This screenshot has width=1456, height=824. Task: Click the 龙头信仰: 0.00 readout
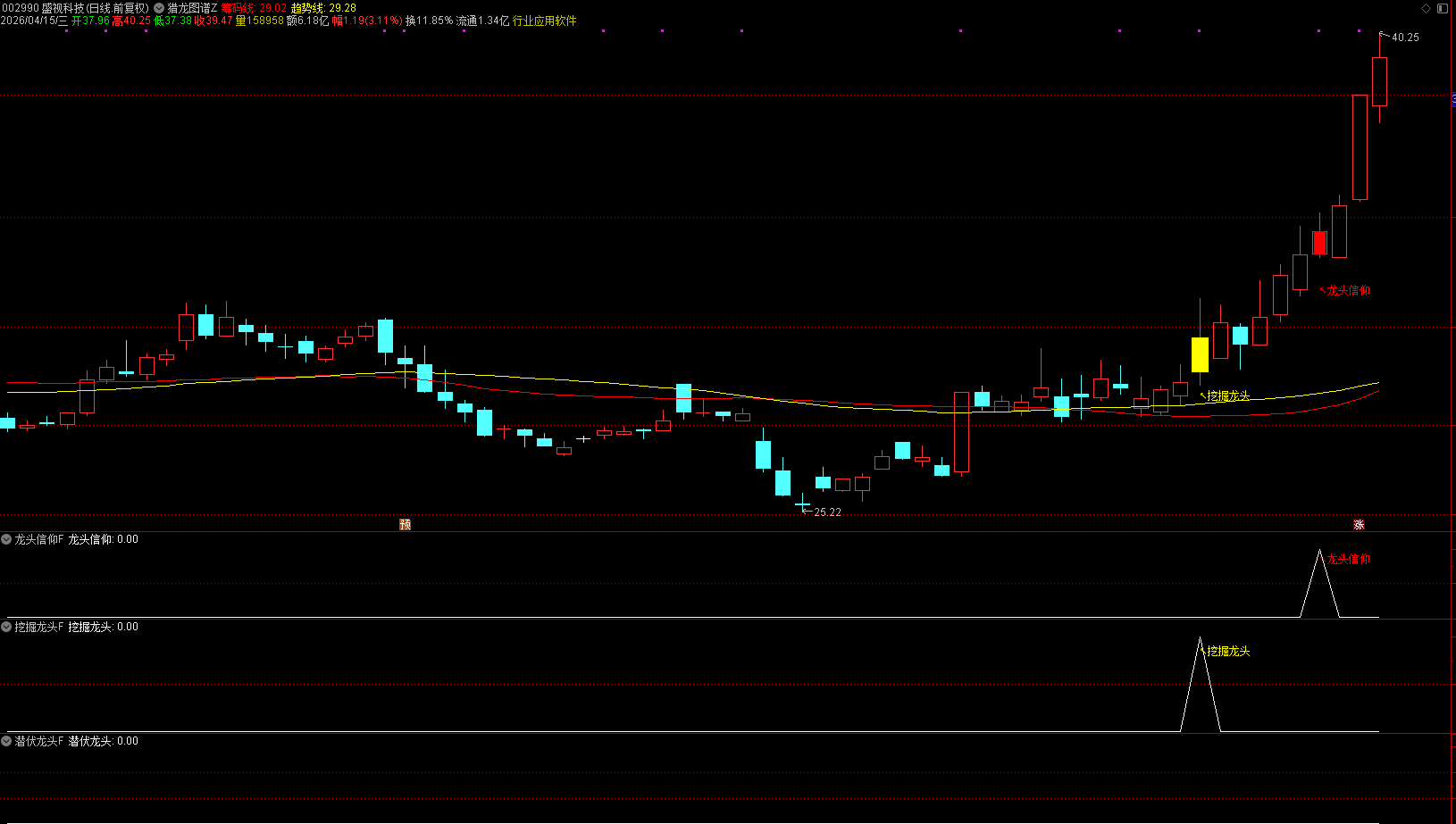click(104, 539)
